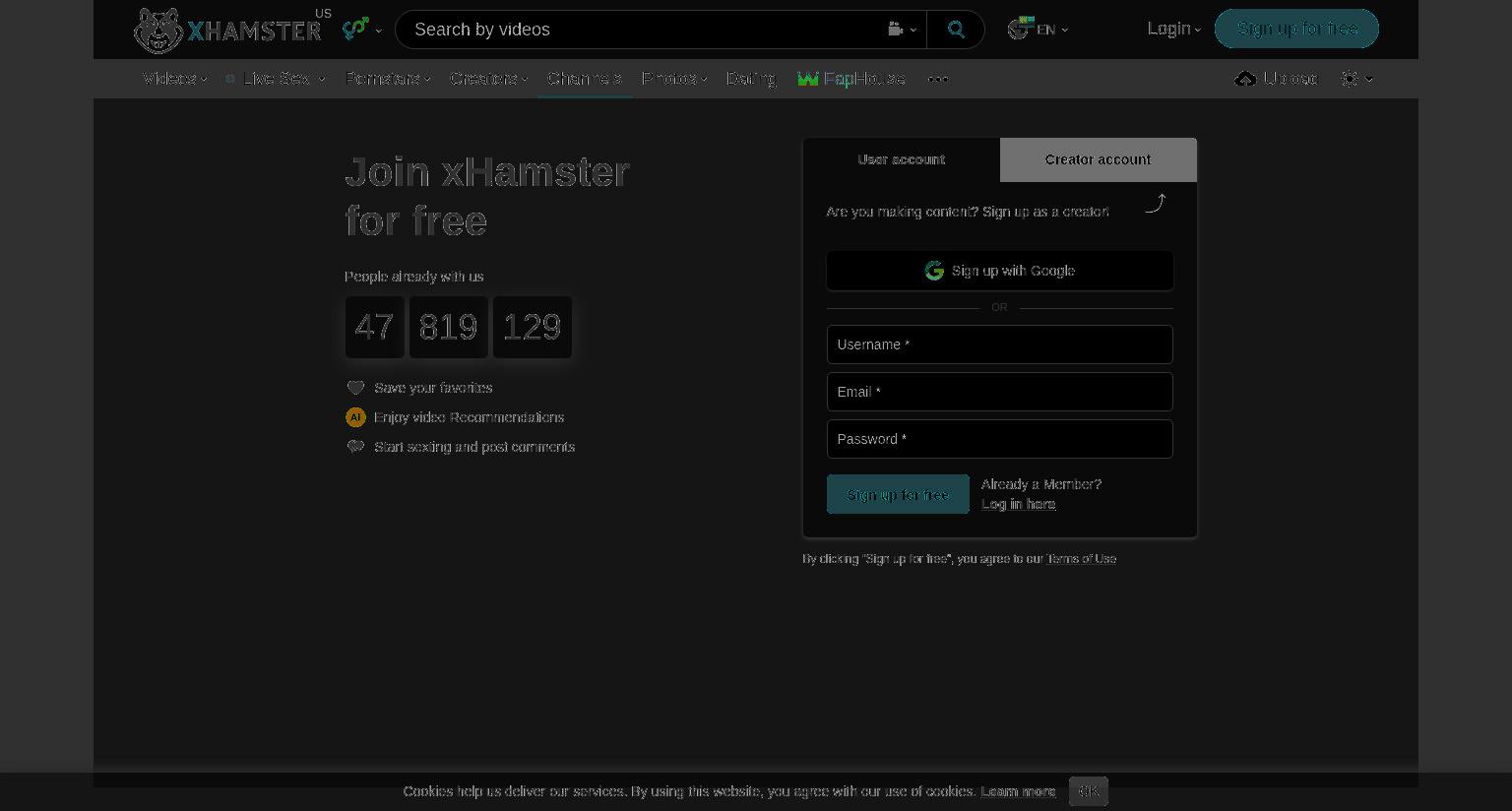
Task: Open the Terms of Use link
Action: click(1081, 559)
